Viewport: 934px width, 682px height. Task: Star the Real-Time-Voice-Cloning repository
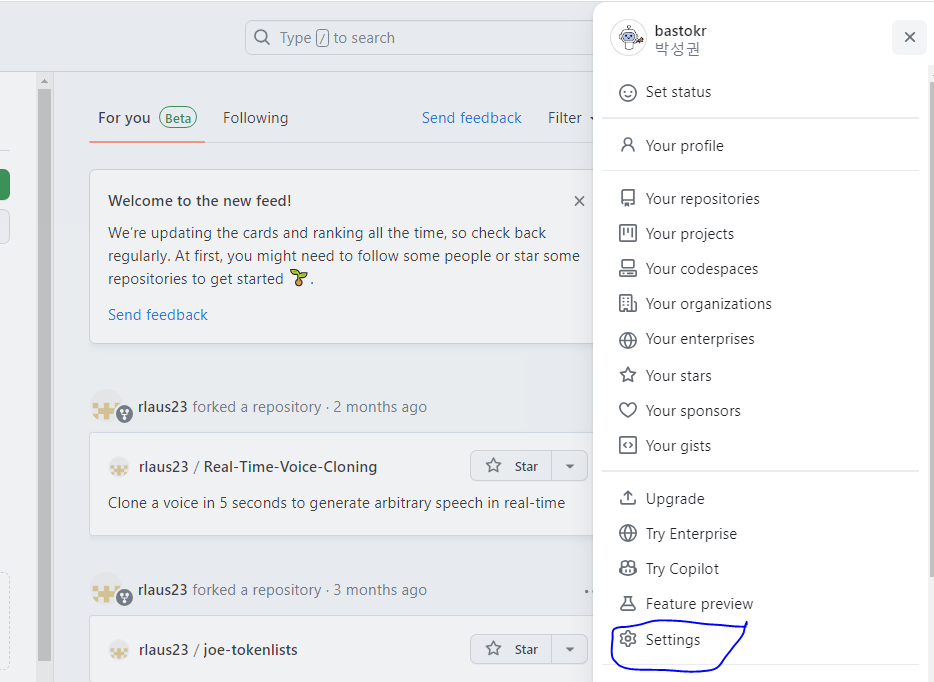[511, 466]
